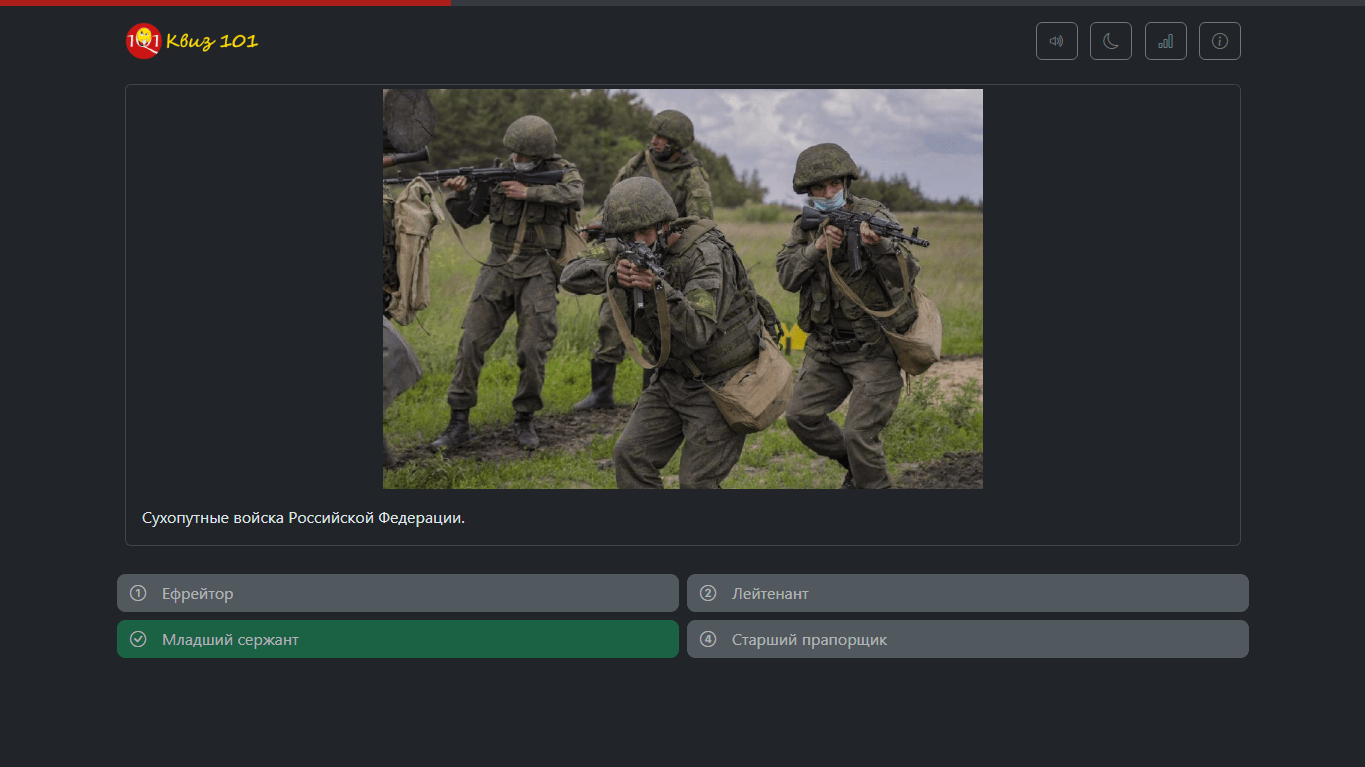Click the speaker sound icon in the toolbar

coord(1056,40)
